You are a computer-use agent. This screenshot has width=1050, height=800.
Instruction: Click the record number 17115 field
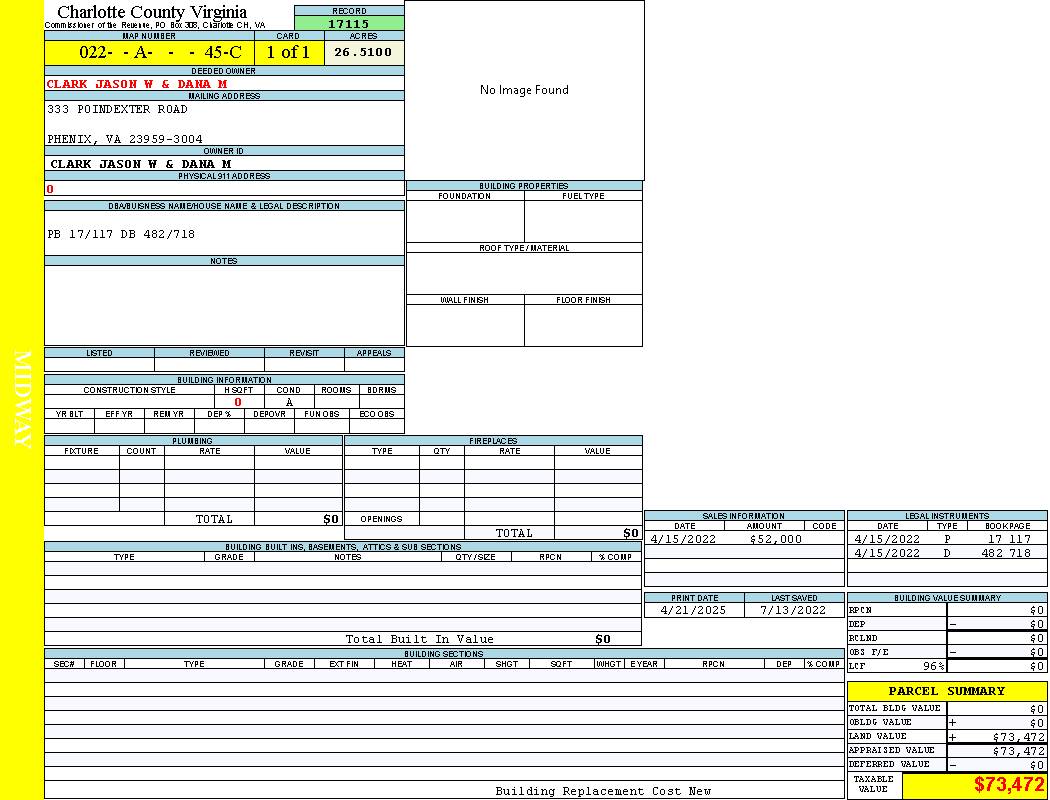point(349,23)
